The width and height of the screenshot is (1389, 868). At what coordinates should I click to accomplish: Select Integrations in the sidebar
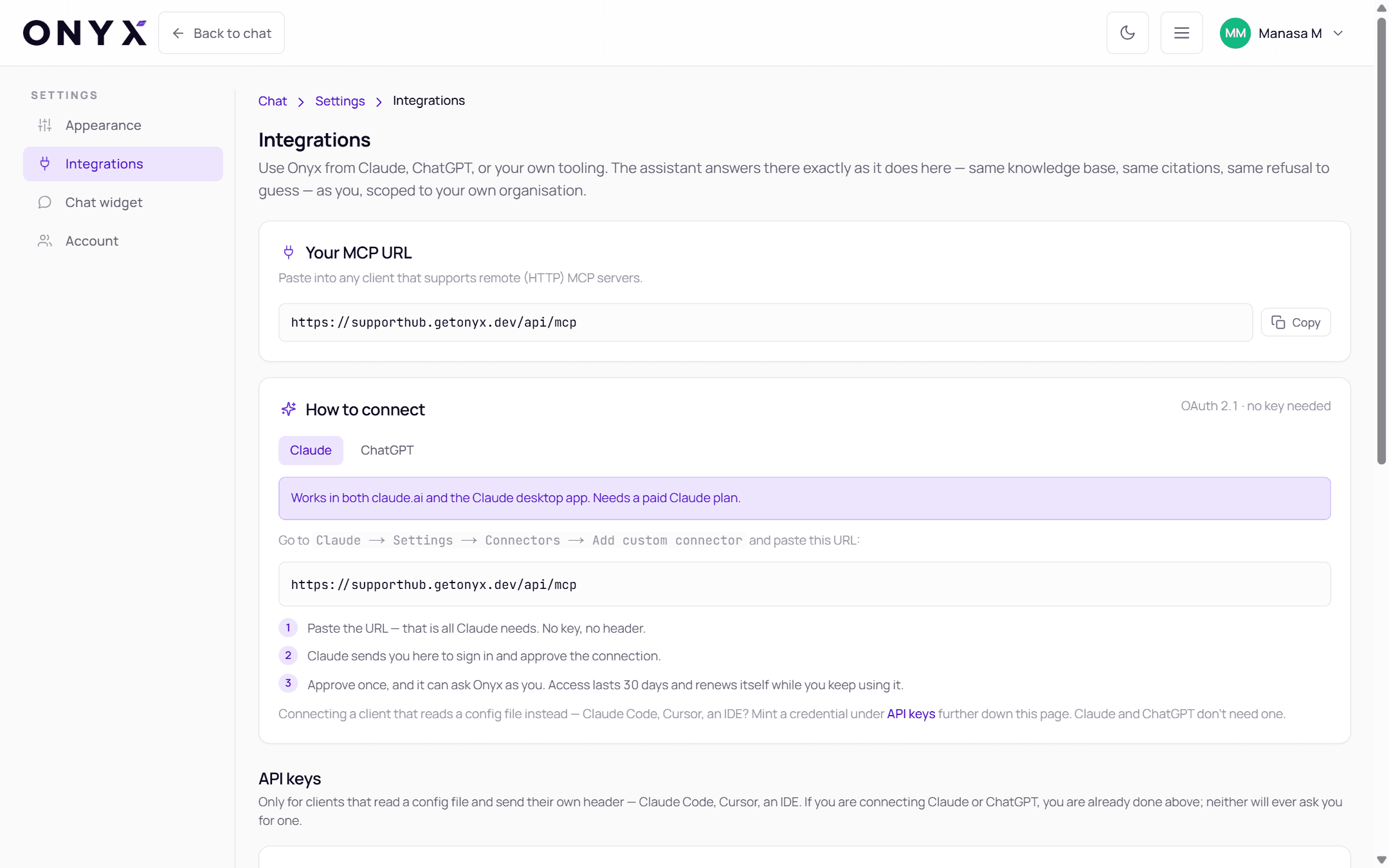[123, 164]
